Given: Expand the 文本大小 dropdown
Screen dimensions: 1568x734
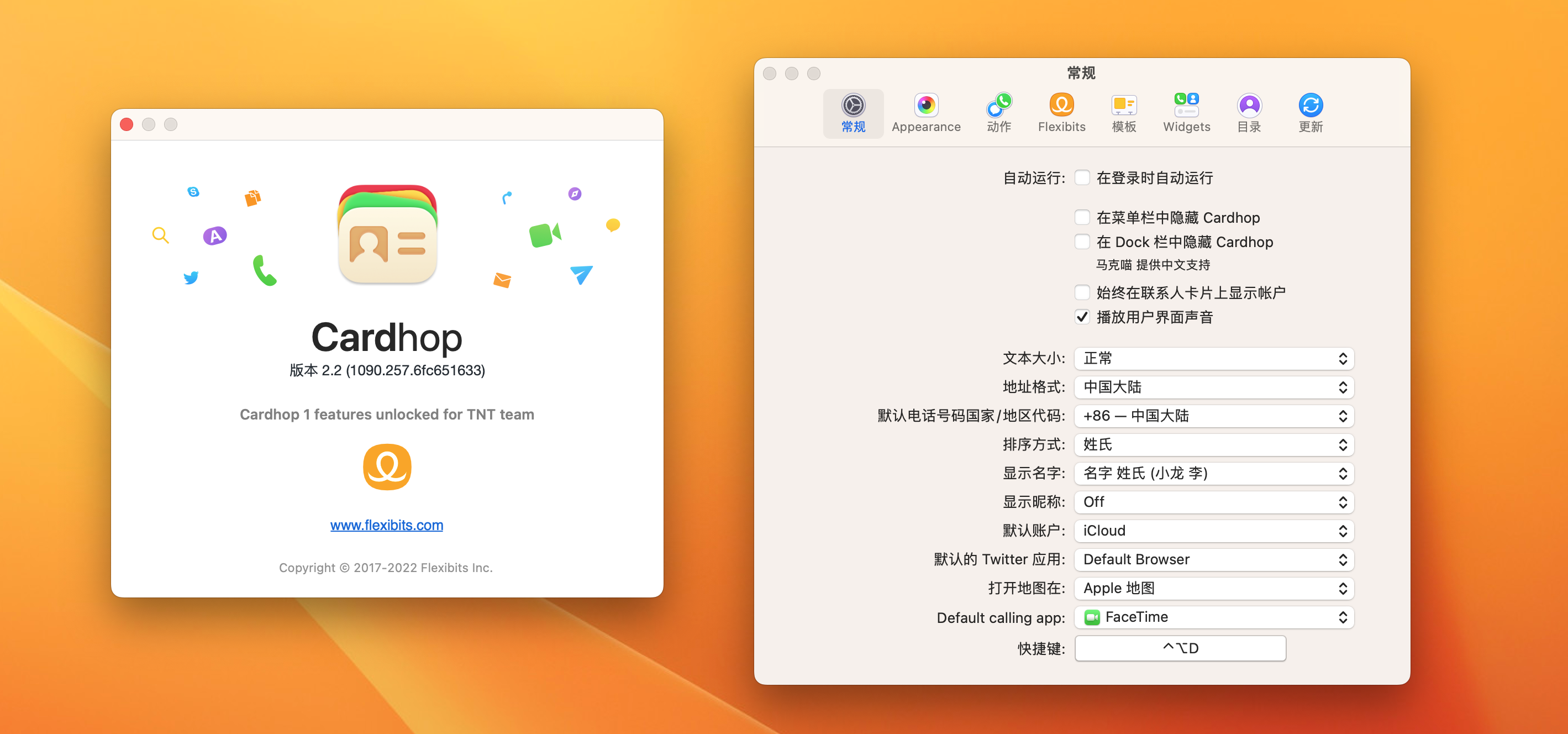Looking at the screenshot, I should click(x=1213, y=358).
